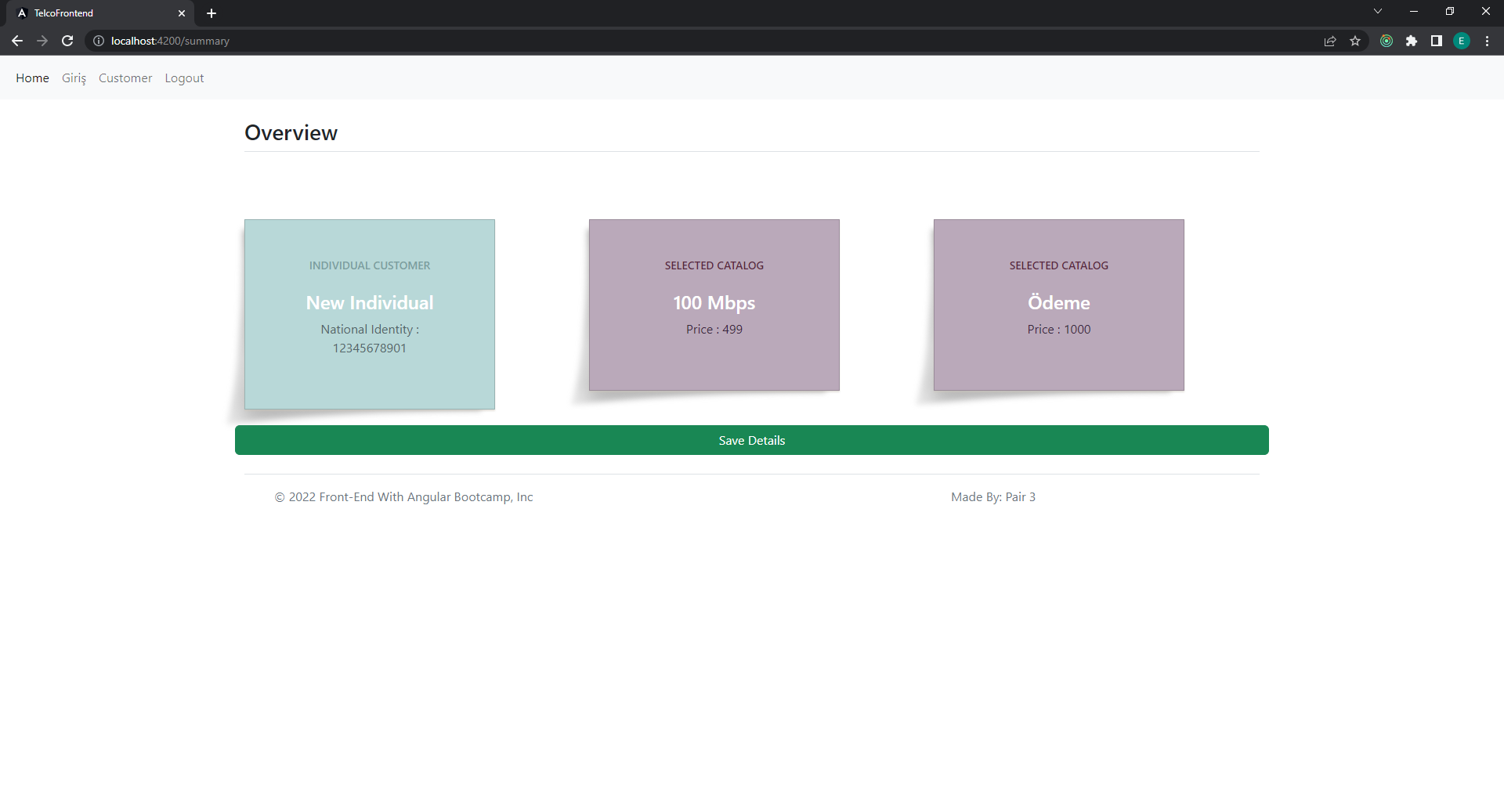The image size is (1504, 812).
Task: Click the Logout link
Action: click(184, 78)
